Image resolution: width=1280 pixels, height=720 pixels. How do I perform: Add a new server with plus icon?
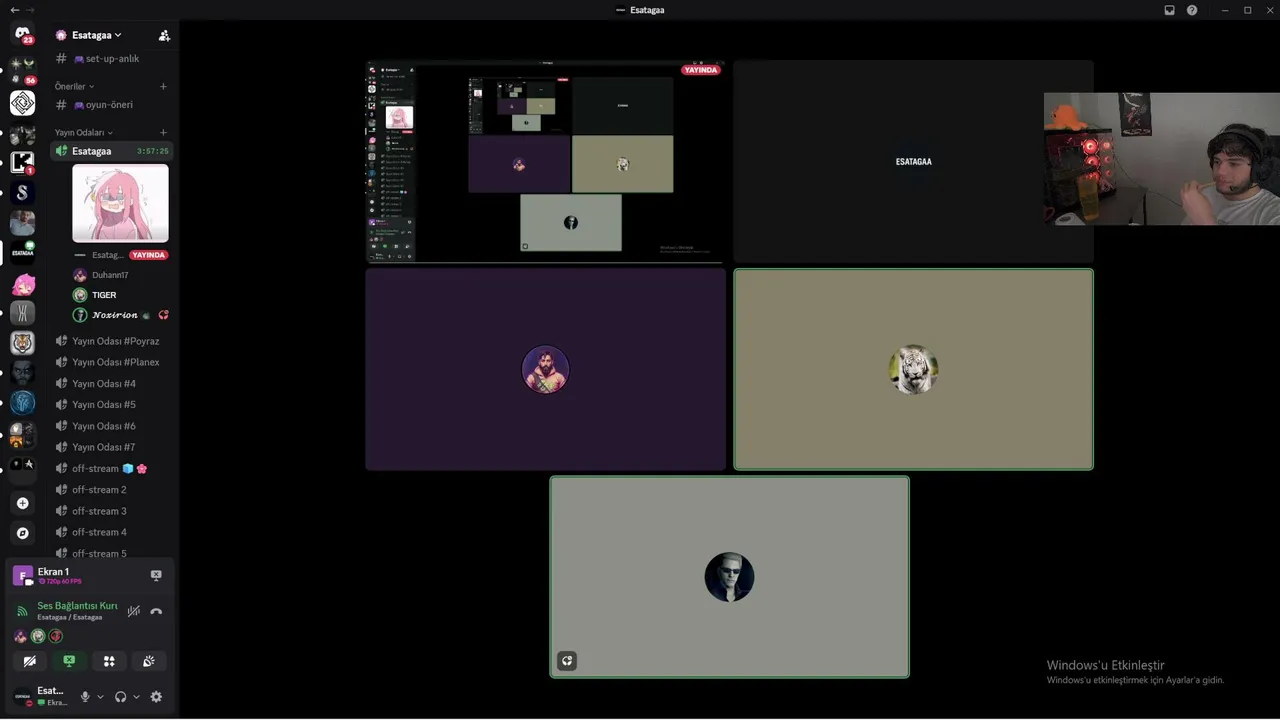pyautogui.click(x=22, y=503)
